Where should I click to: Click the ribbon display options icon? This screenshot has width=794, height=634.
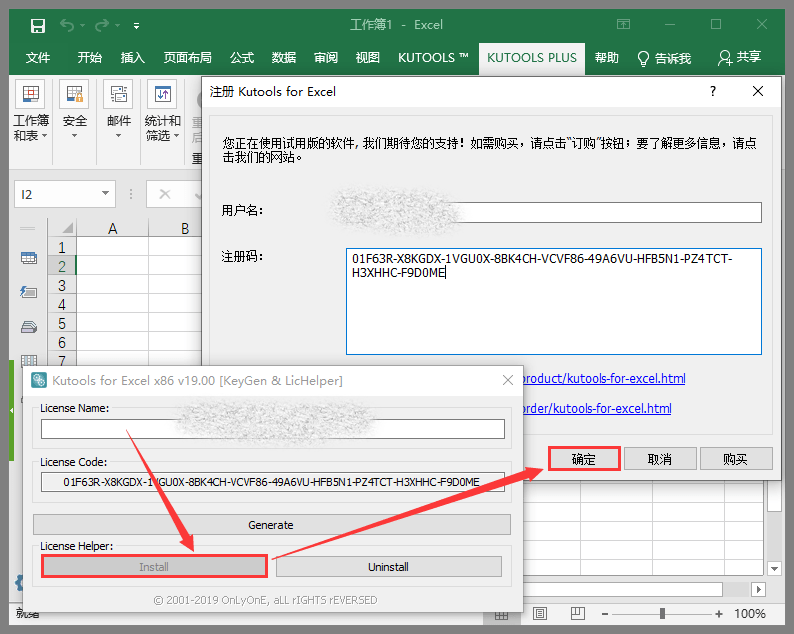coord(623,24)
